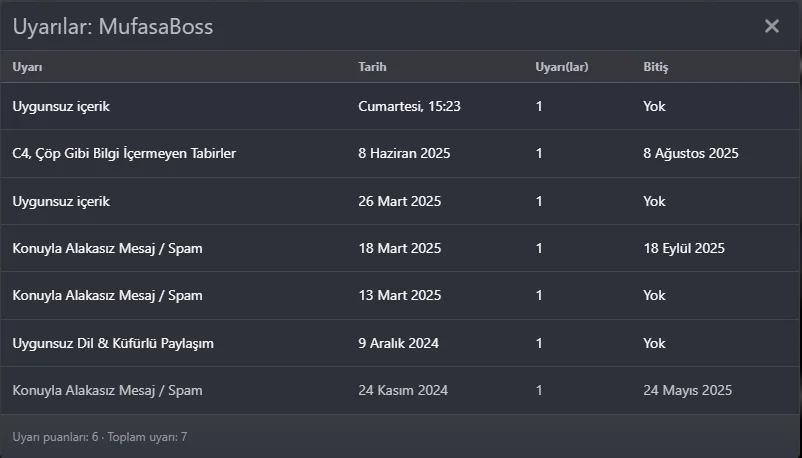Open the Uygunsuz içerik warning dated 26 Mart 2025
This screenshot has width=802, height=458.
tap(61, 201)
